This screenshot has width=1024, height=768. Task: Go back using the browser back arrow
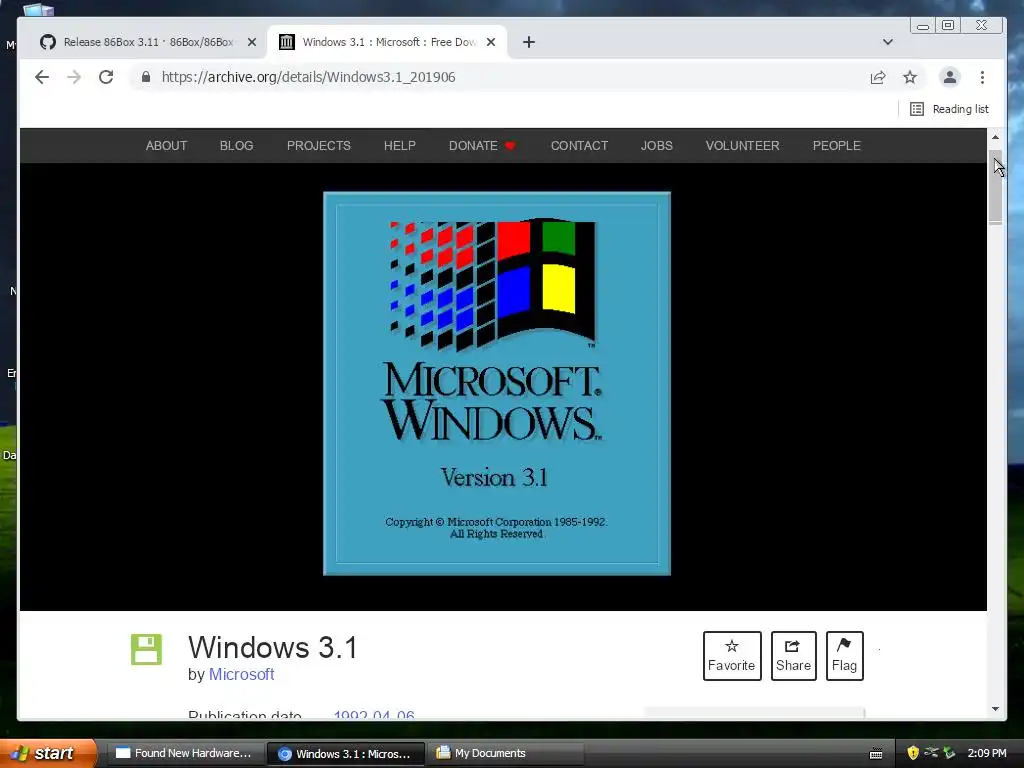click(42, 77)
